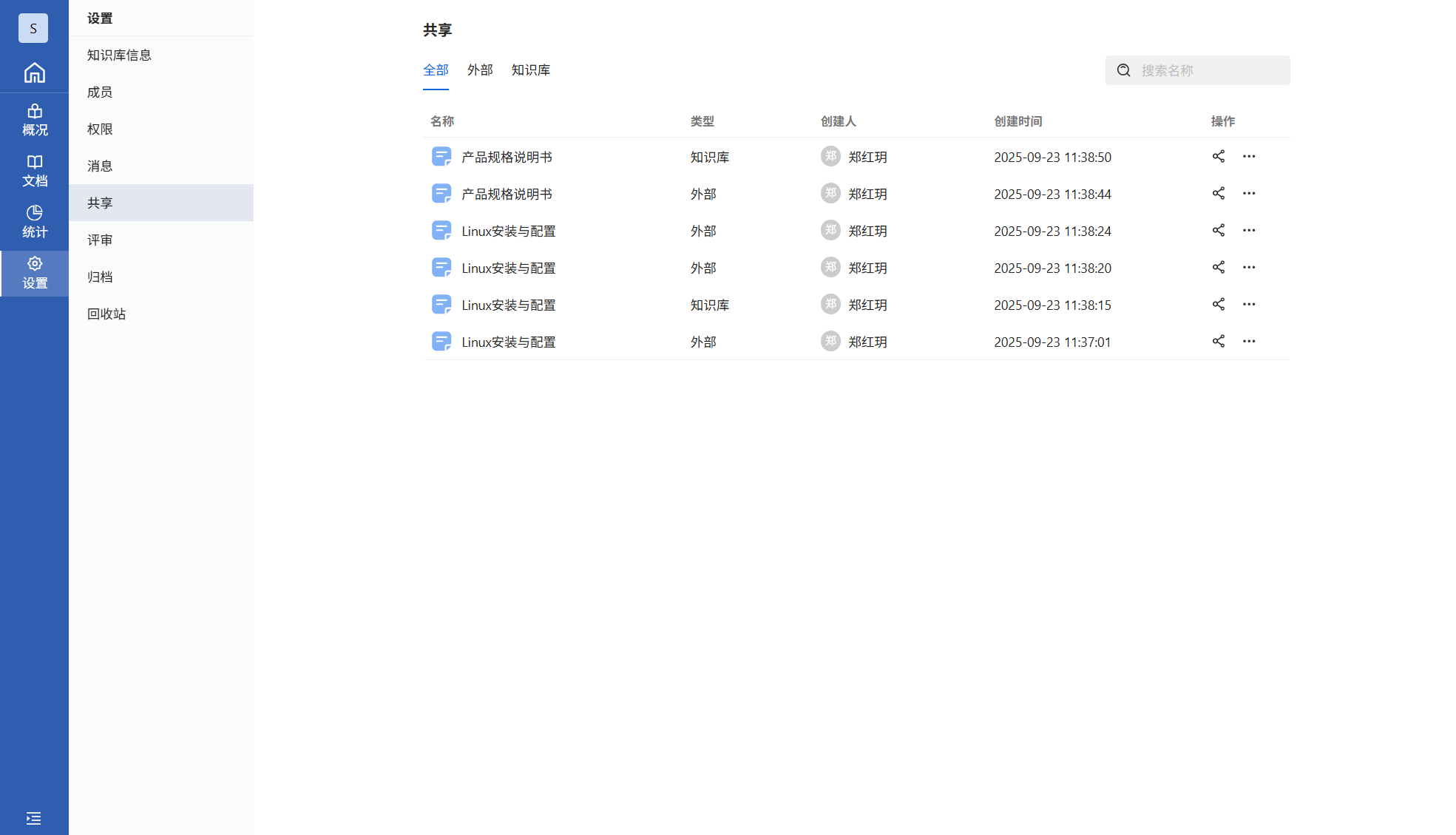Image resolution: width=1456 pixels, height=835 pixels.
Task: Switch to the 外部 tab
Action: pyautogui.click(x=479, y=70)
